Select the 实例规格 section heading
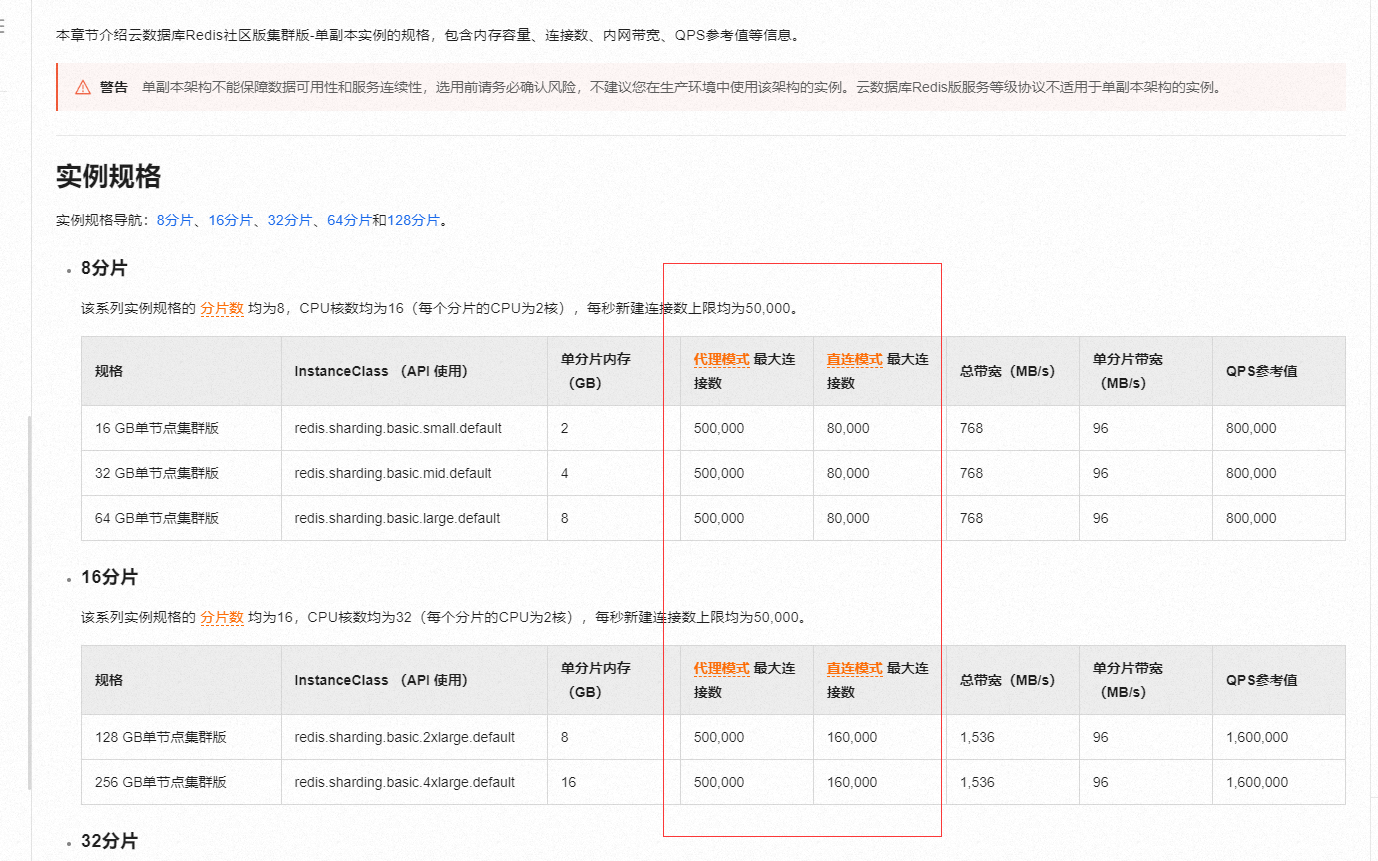Image resolution: width=1378 pixels, height=861 pixels. 108,177
